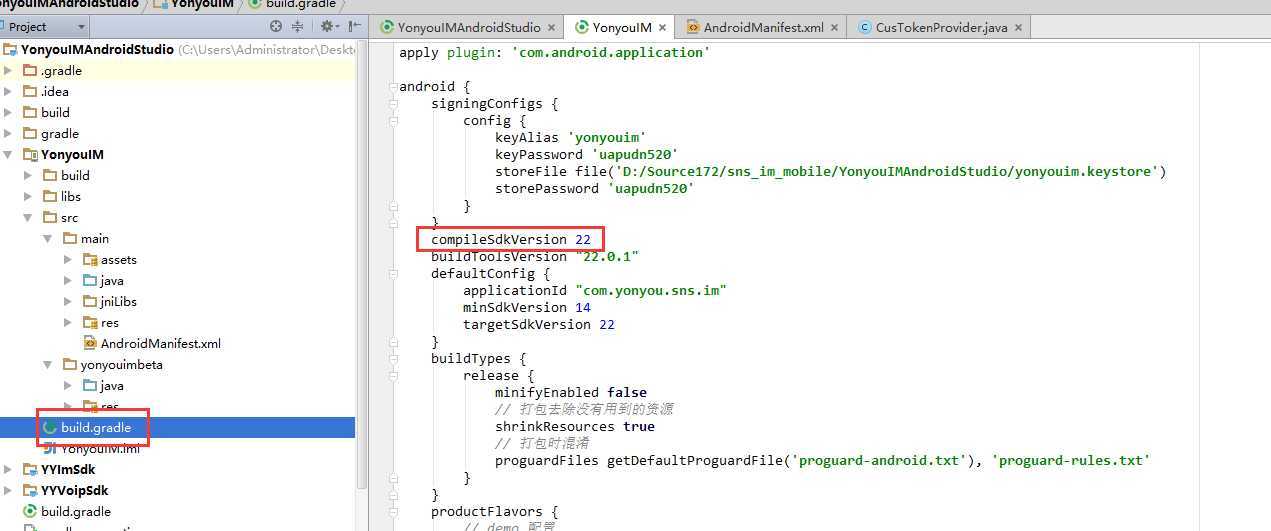Click the assets resource folder icon
This screenshot has height=531, width=1271.
[x=90, y=260]
